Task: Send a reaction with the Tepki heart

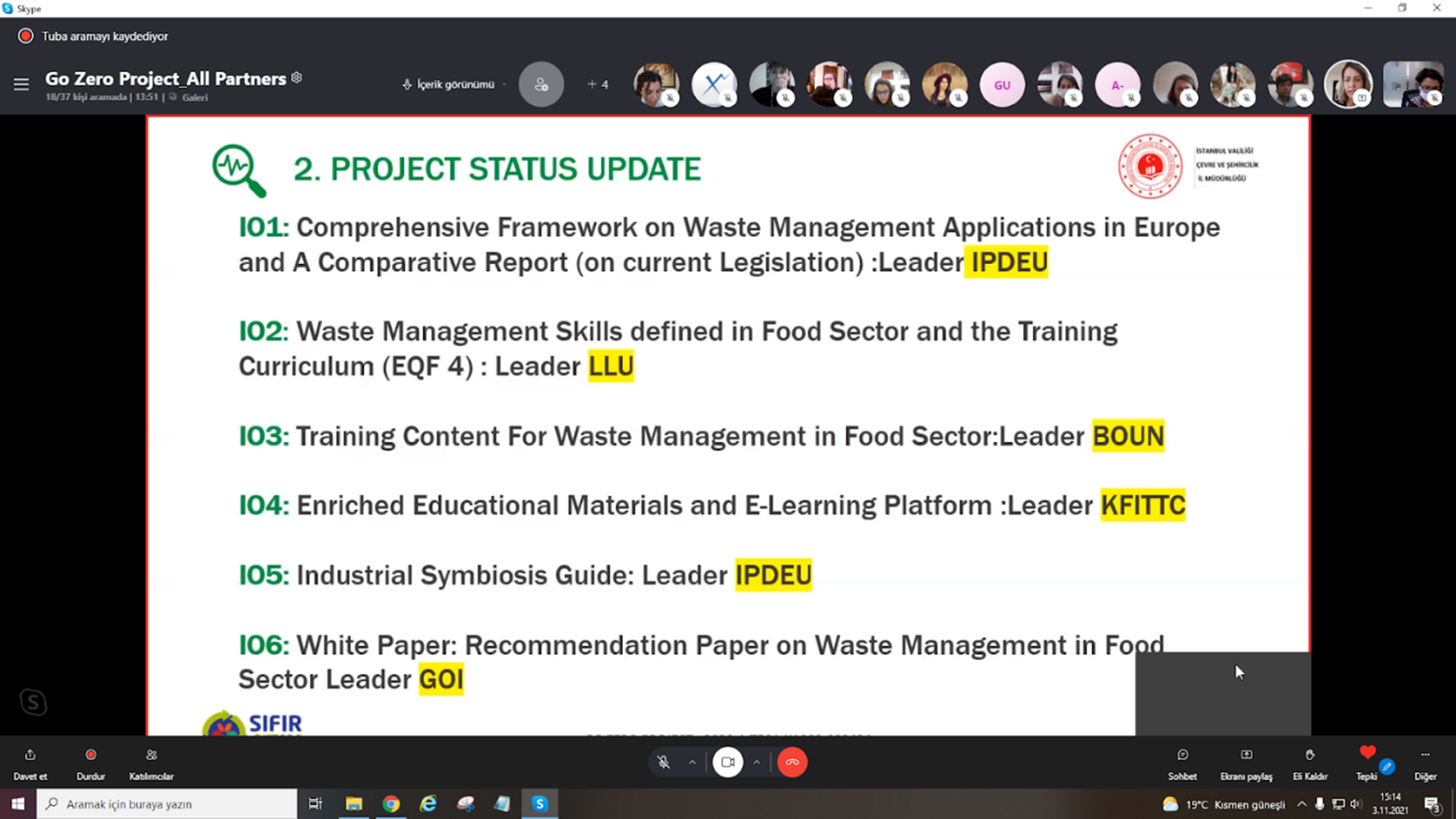Action: [1367, 754]
